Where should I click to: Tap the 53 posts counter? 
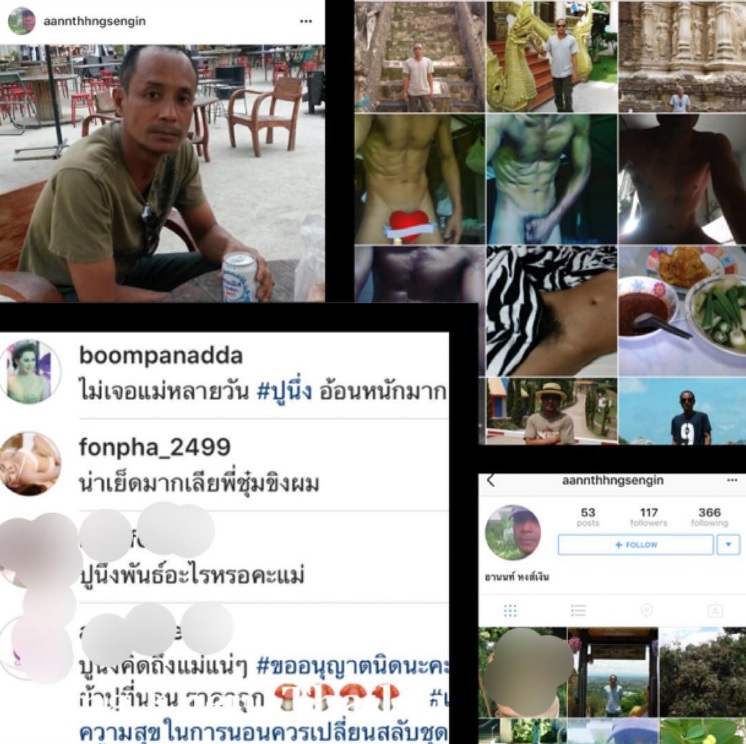pyautogui.click(x=588, y=517)
